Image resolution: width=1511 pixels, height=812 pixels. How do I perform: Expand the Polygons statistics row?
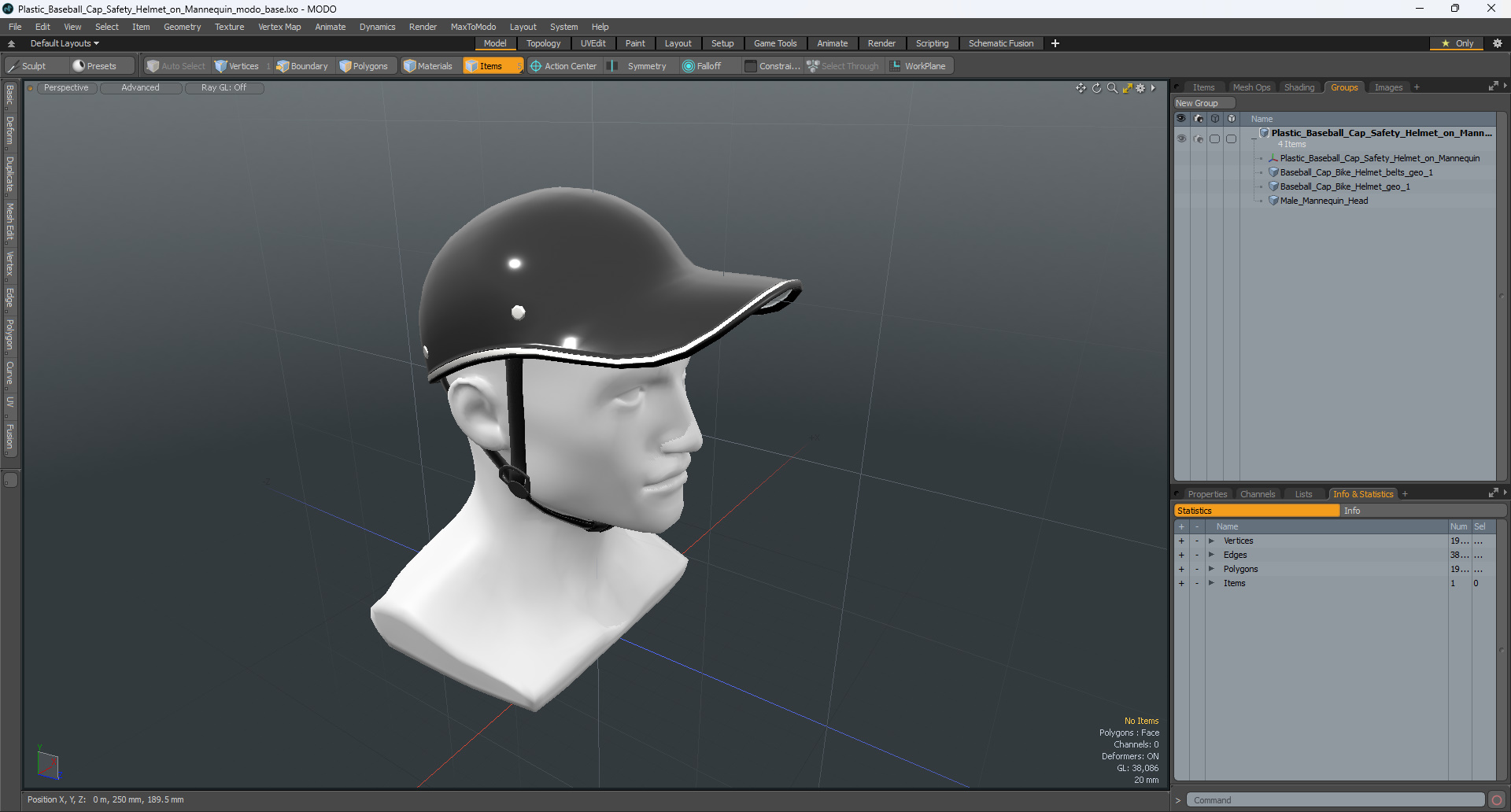[1212, 569]
